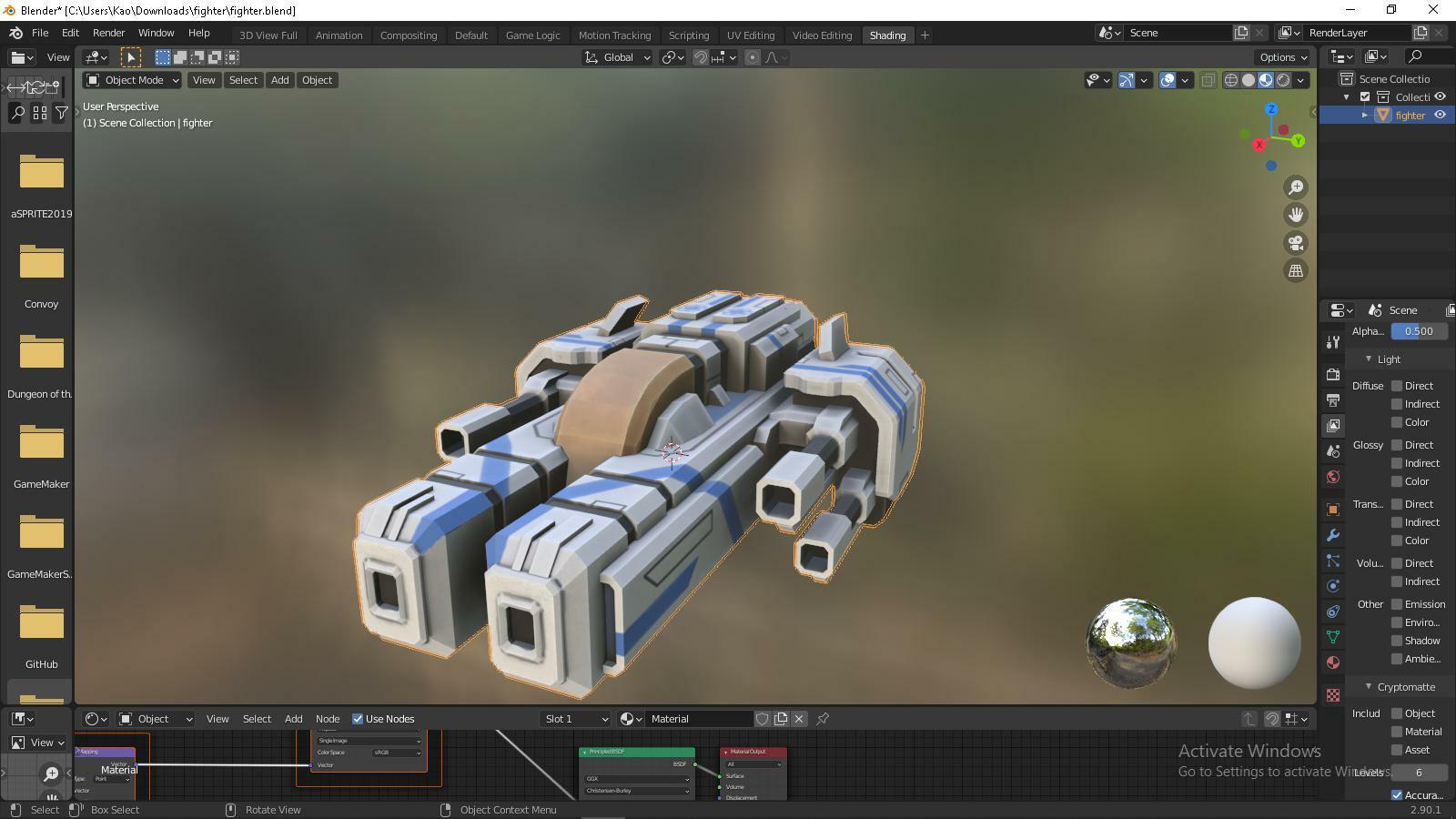Open the World properties tab
The image size is (1456, 819).
point(1333,477)
